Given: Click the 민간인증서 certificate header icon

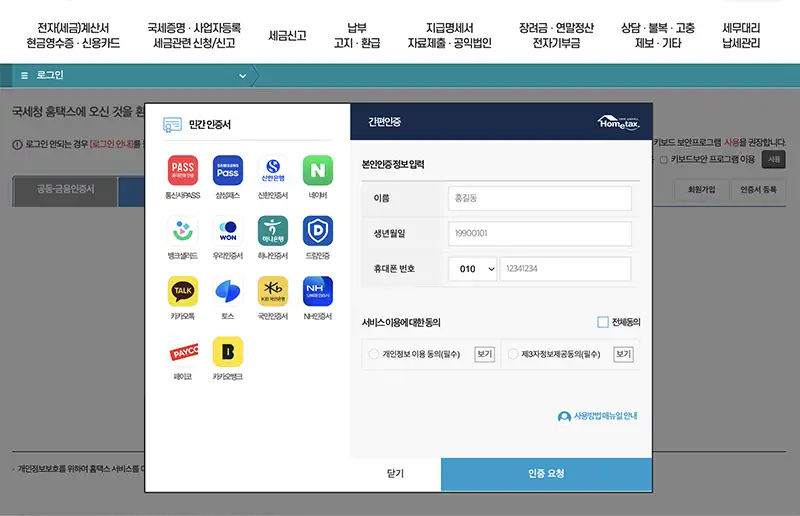Looking at the screenshot, I should [172, 125].
